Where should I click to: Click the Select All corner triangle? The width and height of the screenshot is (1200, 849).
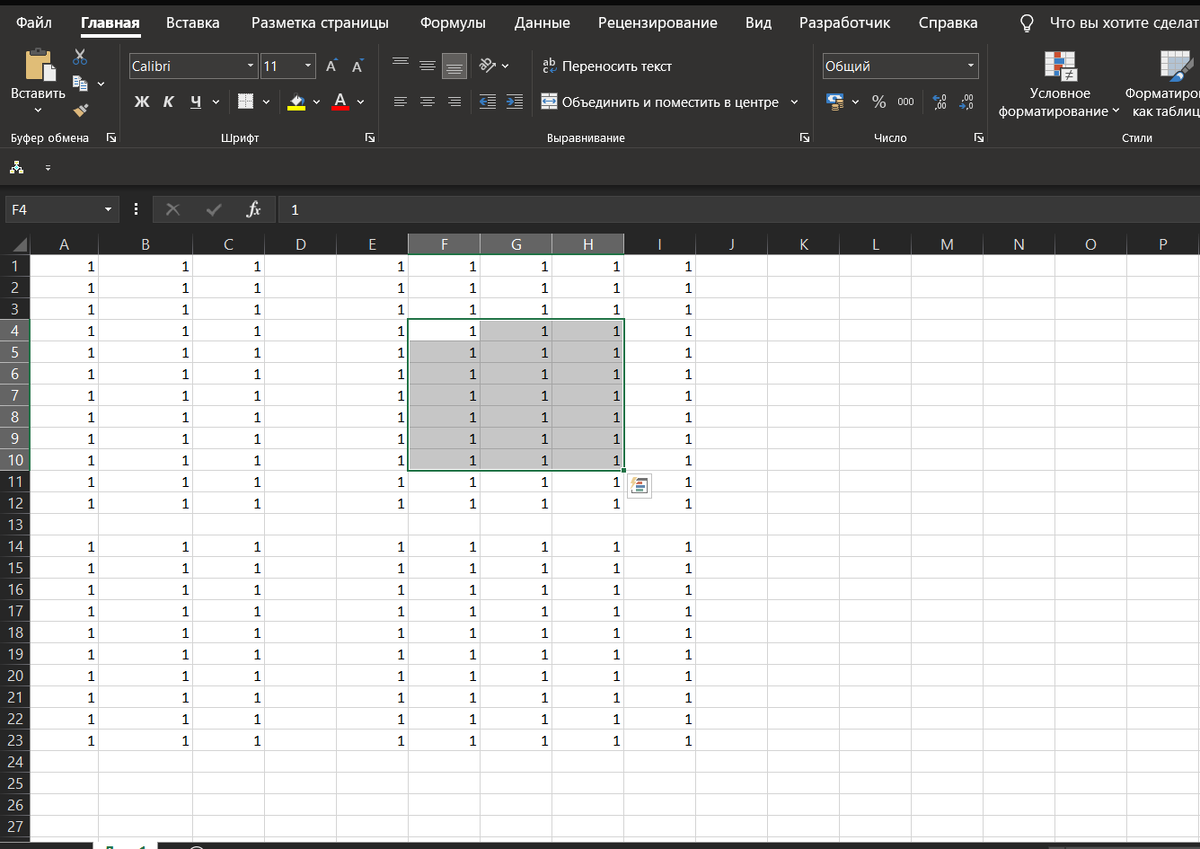(19, 245)
